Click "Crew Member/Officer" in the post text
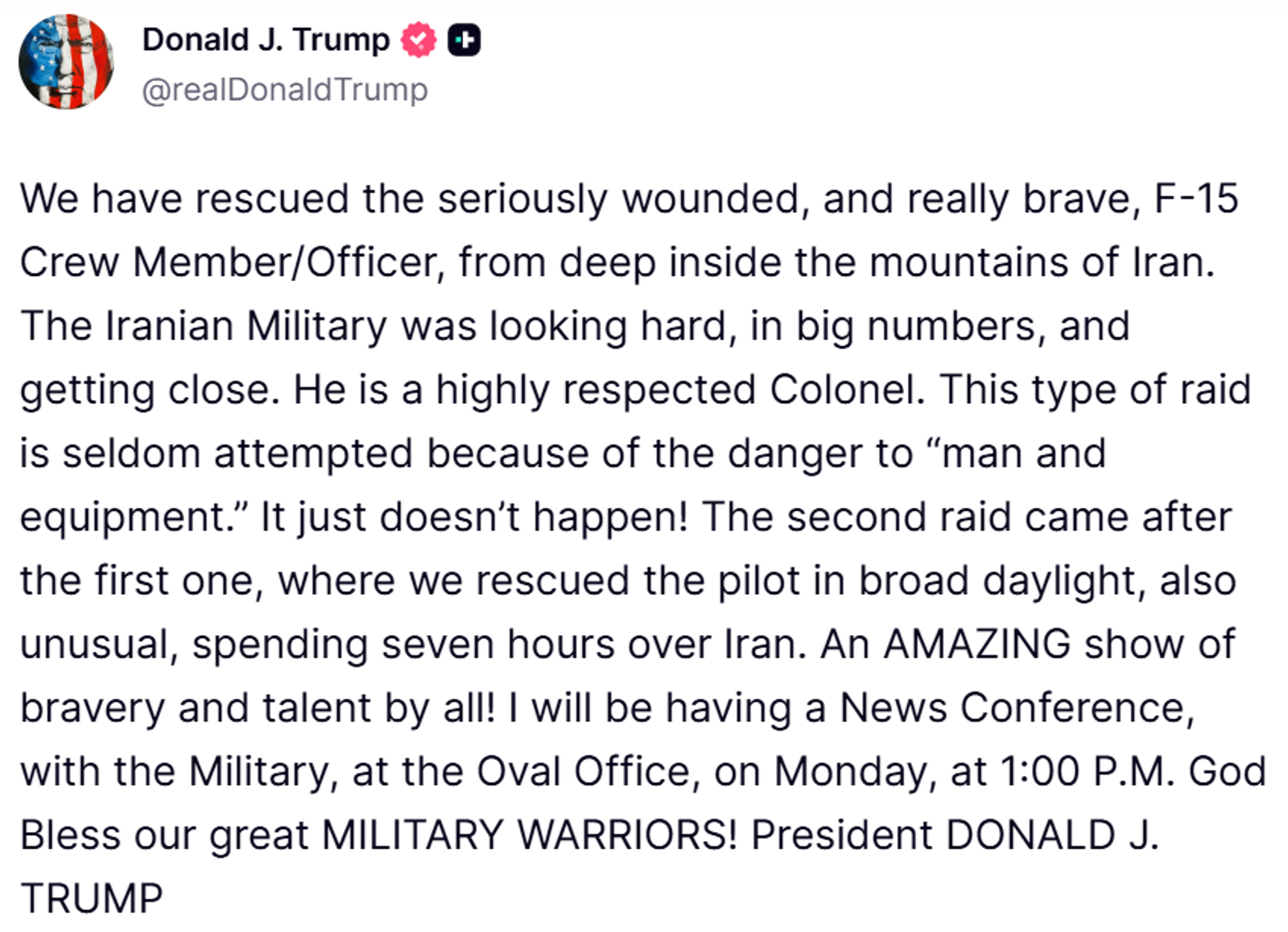The height and width of the screenshot is (932, 1288). click(229, 262)
